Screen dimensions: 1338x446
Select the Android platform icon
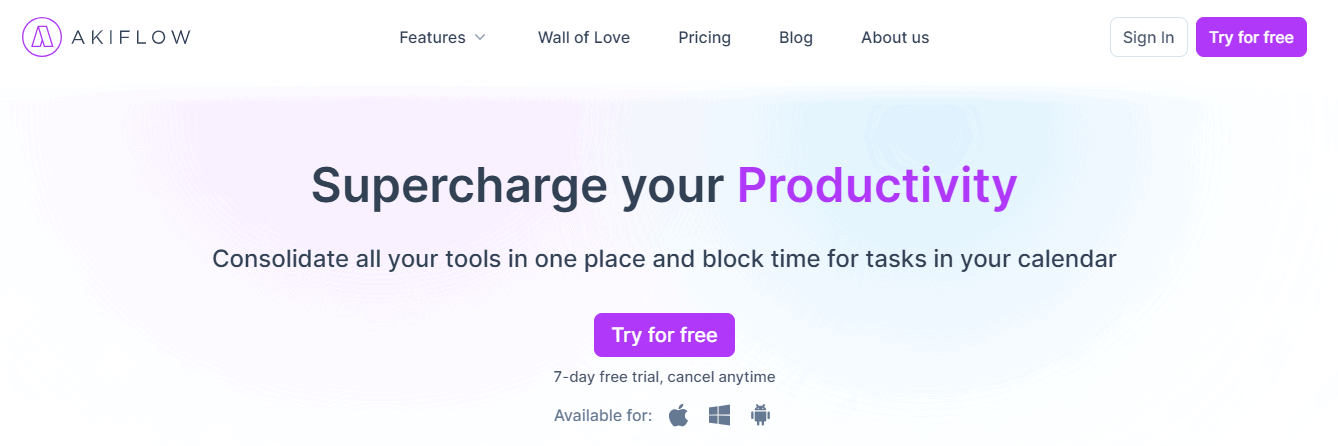(760, 415)
